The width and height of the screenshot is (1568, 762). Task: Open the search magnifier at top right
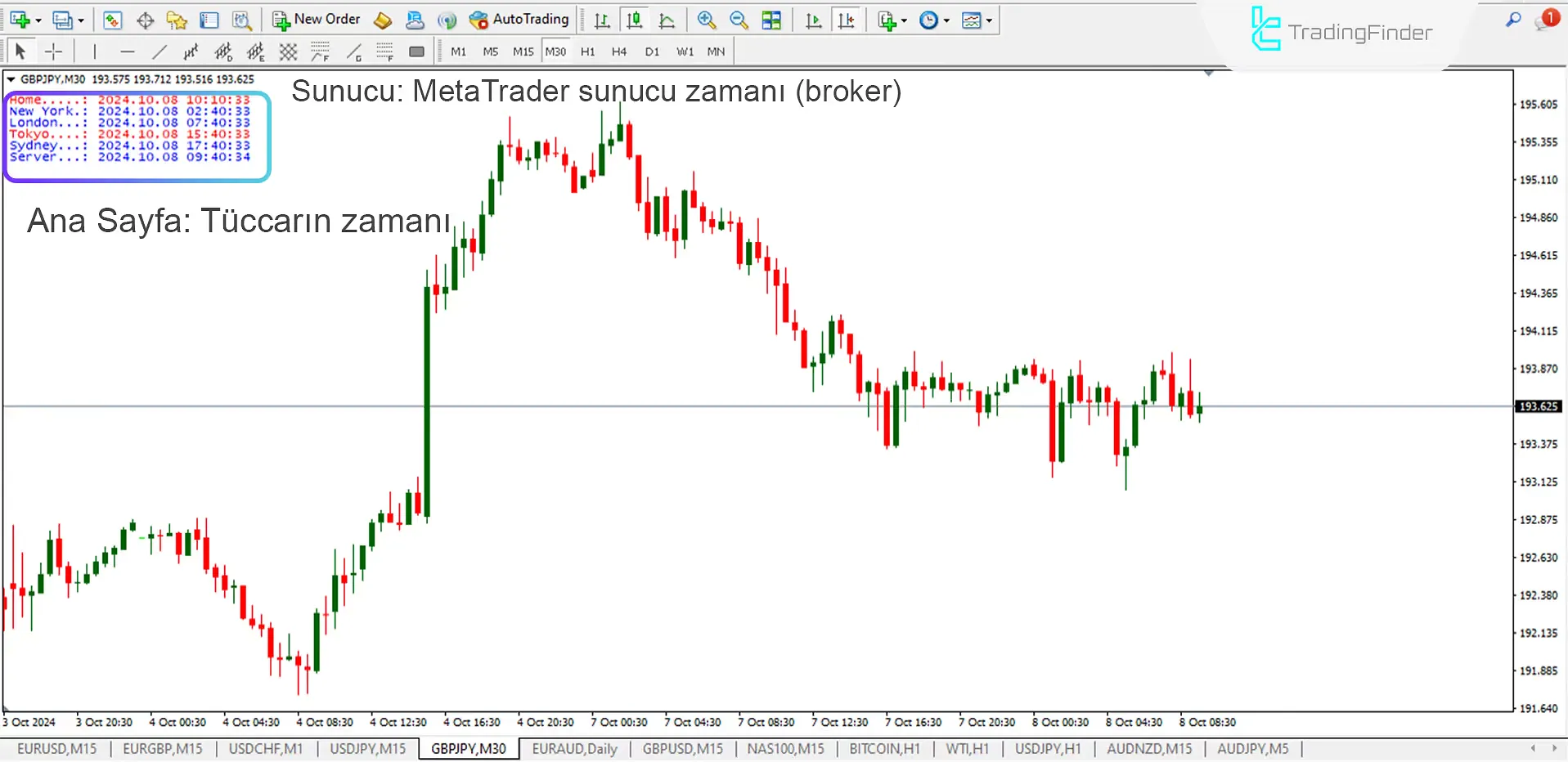pyautogui.click(x=1513, y=20)
